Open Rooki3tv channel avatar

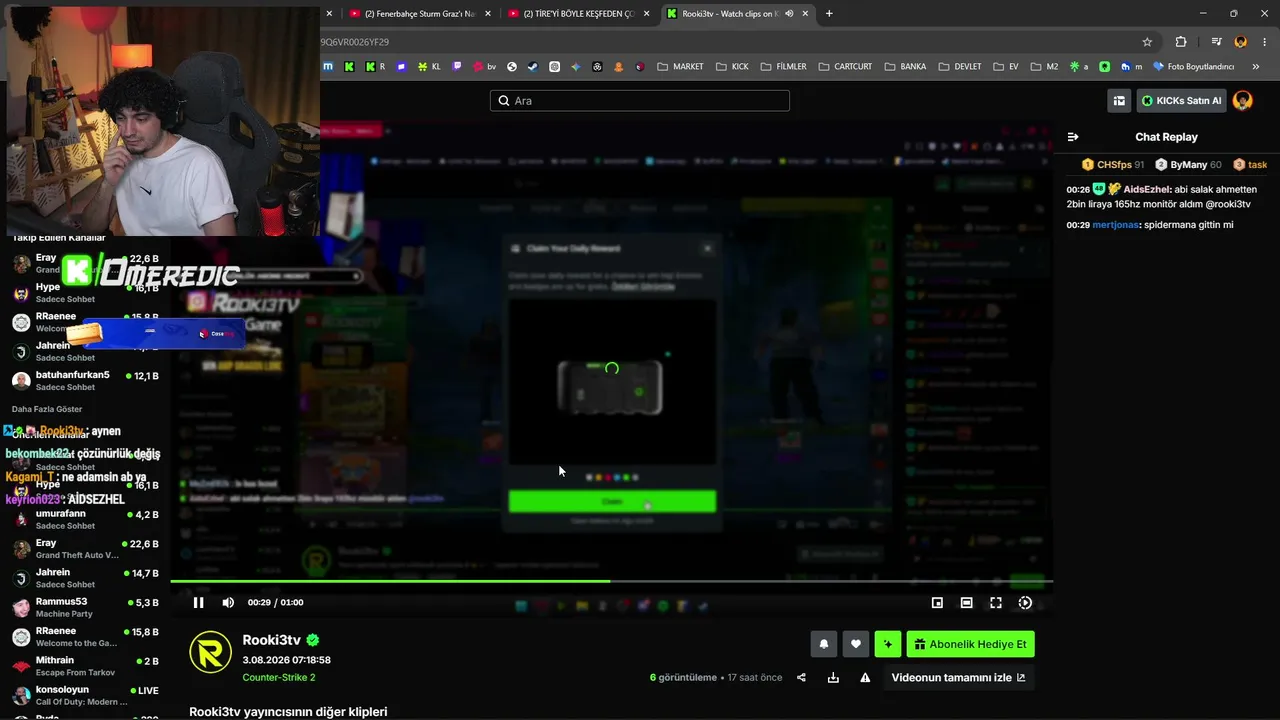(210, 651)
